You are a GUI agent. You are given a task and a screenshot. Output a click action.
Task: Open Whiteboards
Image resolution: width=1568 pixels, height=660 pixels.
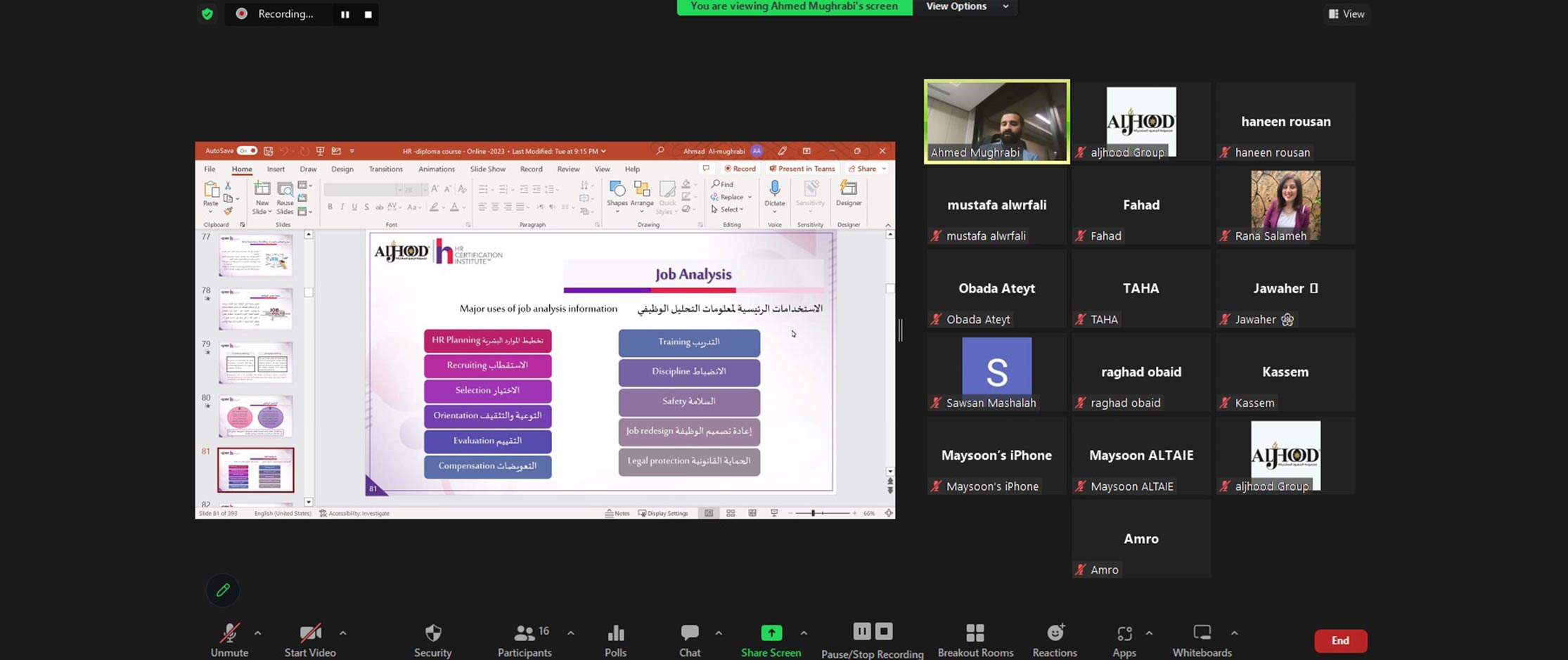1202,640
